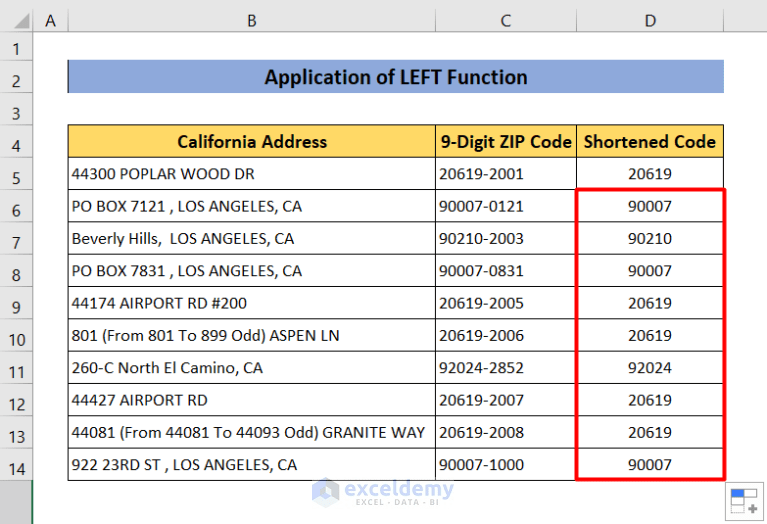Select cell 922 23RD ST , LOS ANGELES, CA
Image resolution: width=767 pixels, height=524 pixels.
(x=251, y=464)
